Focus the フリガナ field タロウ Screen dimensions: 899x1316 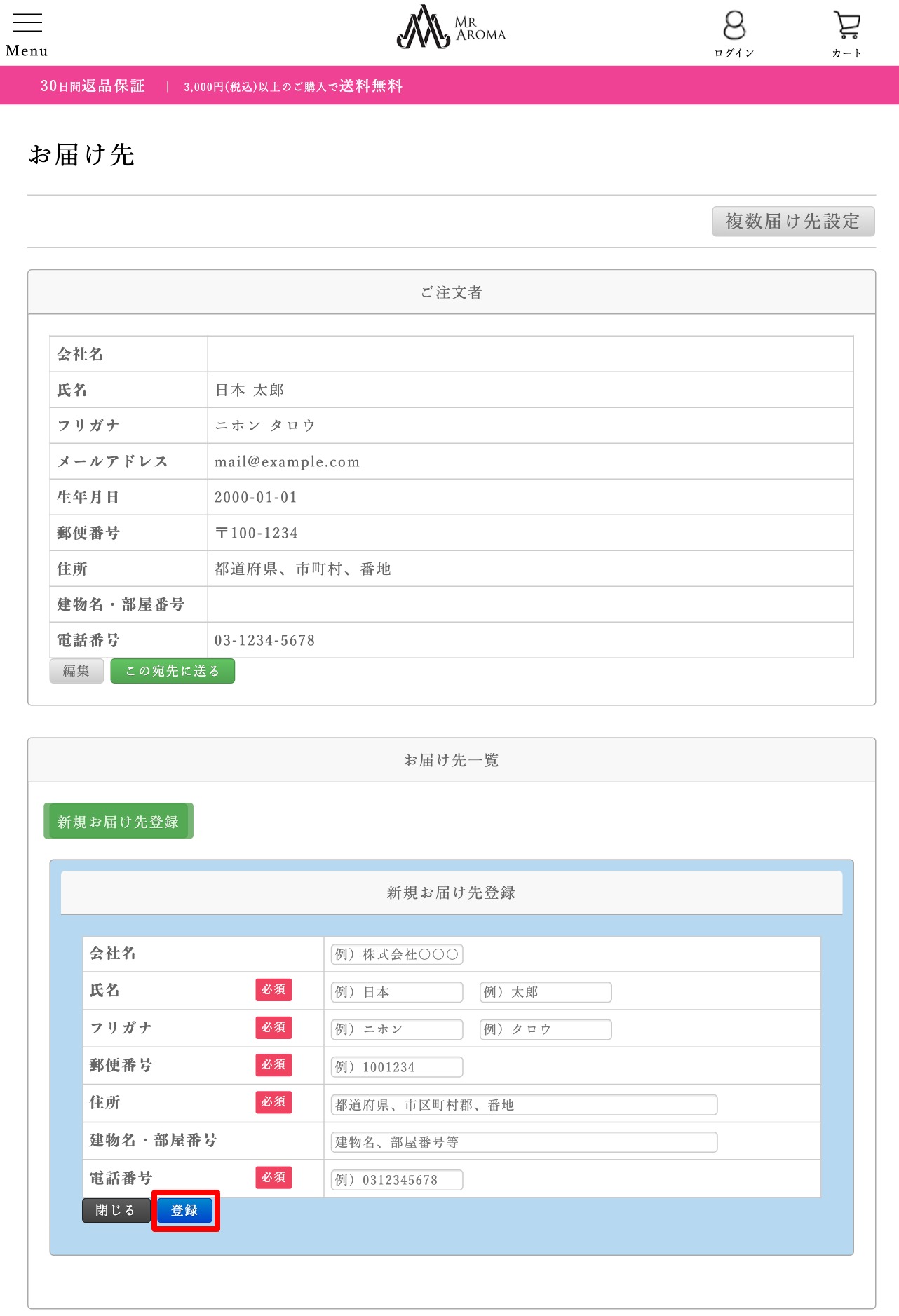(546, 1029)
